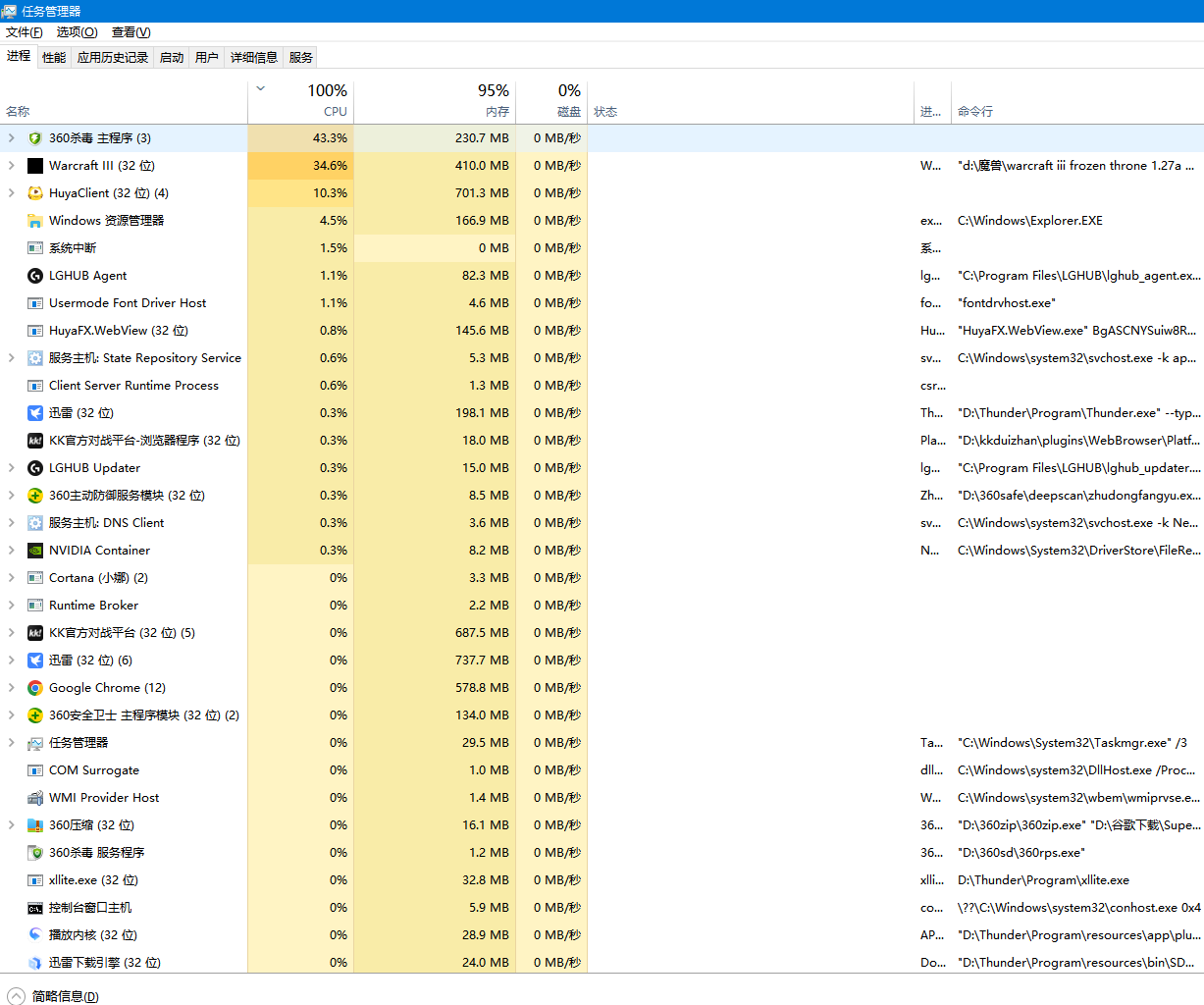Sort by the CPU column header
Viewport: 1204px width, 1005px height.
click(300, 100)
